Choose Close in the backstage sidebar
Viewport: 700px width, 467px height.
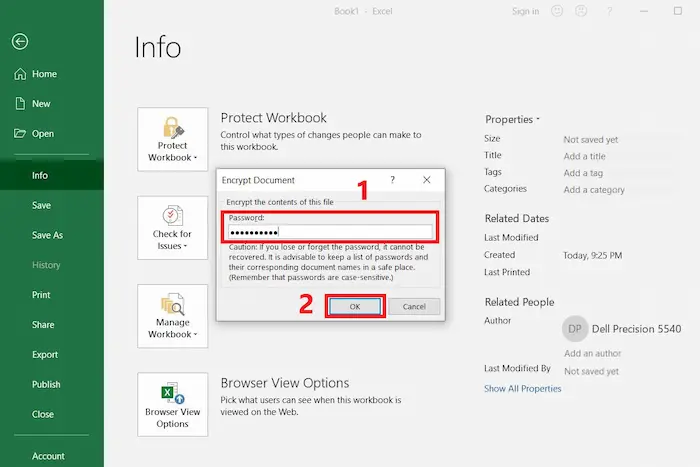(x=52, y=414)
